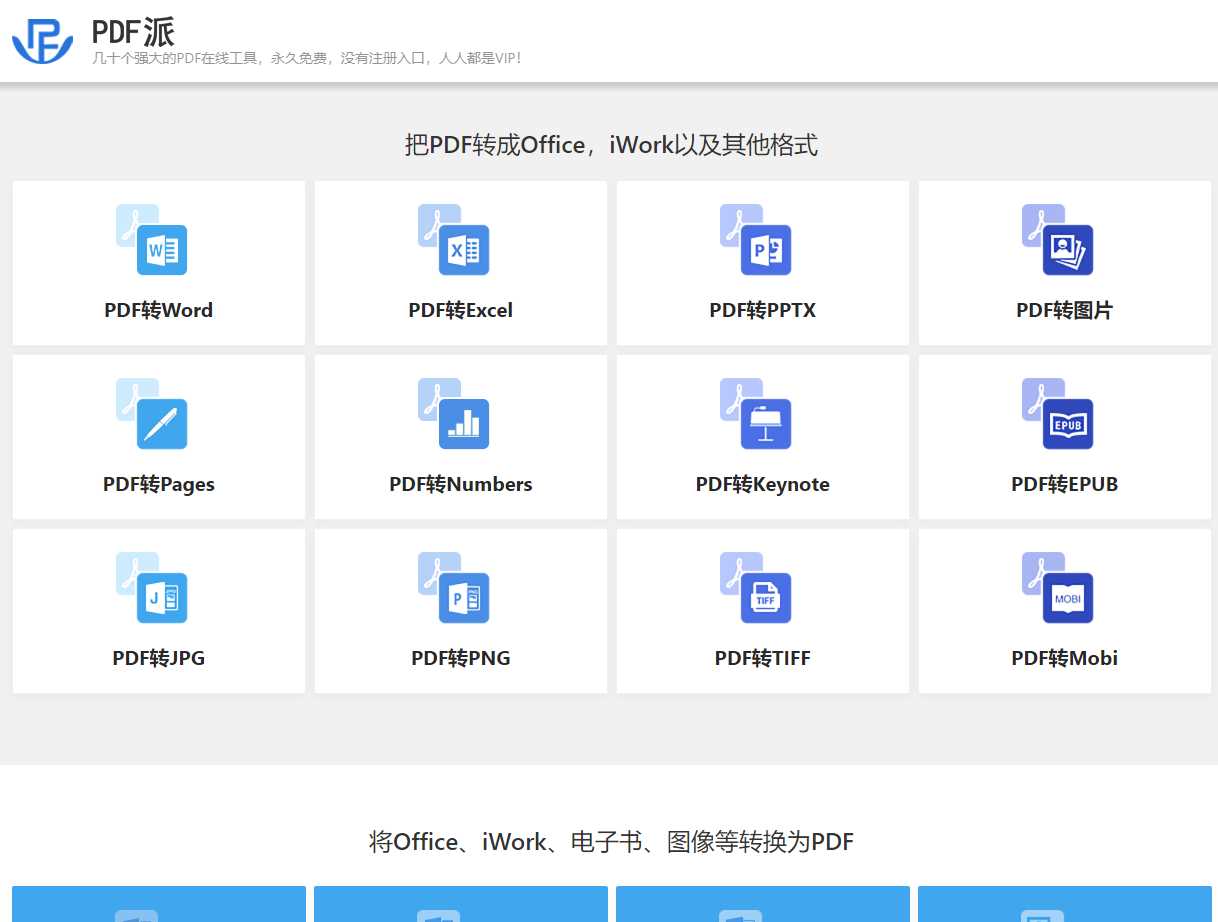This screenshot has width=1218, height=922.
Task: Open the first blue tile under 转换为PDF
Action: [x=159, y=904]
